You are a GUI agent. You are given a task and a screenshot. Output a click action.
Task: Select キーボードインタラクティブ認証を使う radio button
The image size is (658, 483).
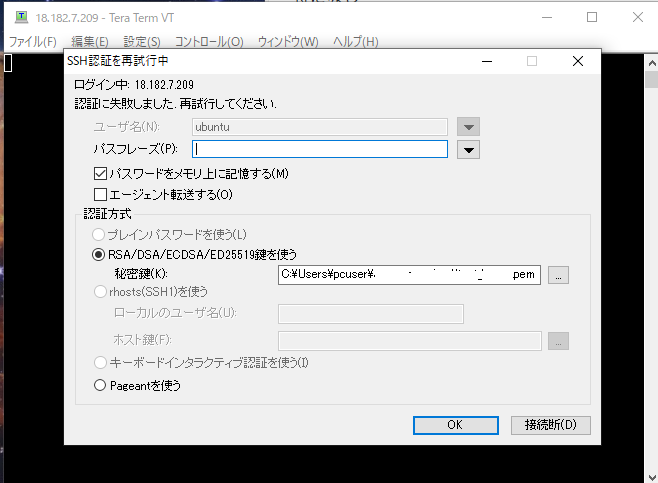click(100, 362)
